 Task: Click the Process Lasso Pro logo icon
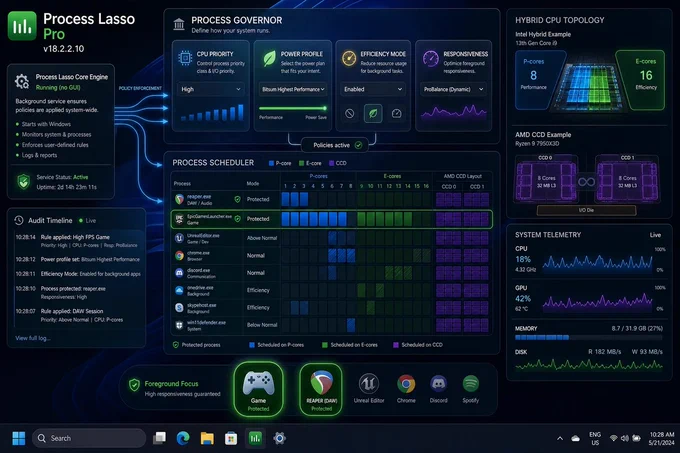[x=22, y=26]
